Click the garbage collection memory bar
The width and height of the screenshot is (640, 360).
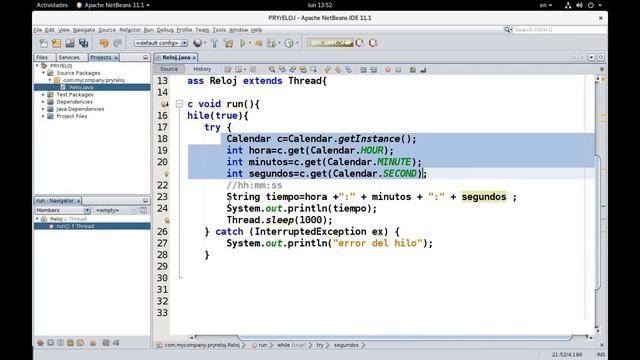point(330,43)
